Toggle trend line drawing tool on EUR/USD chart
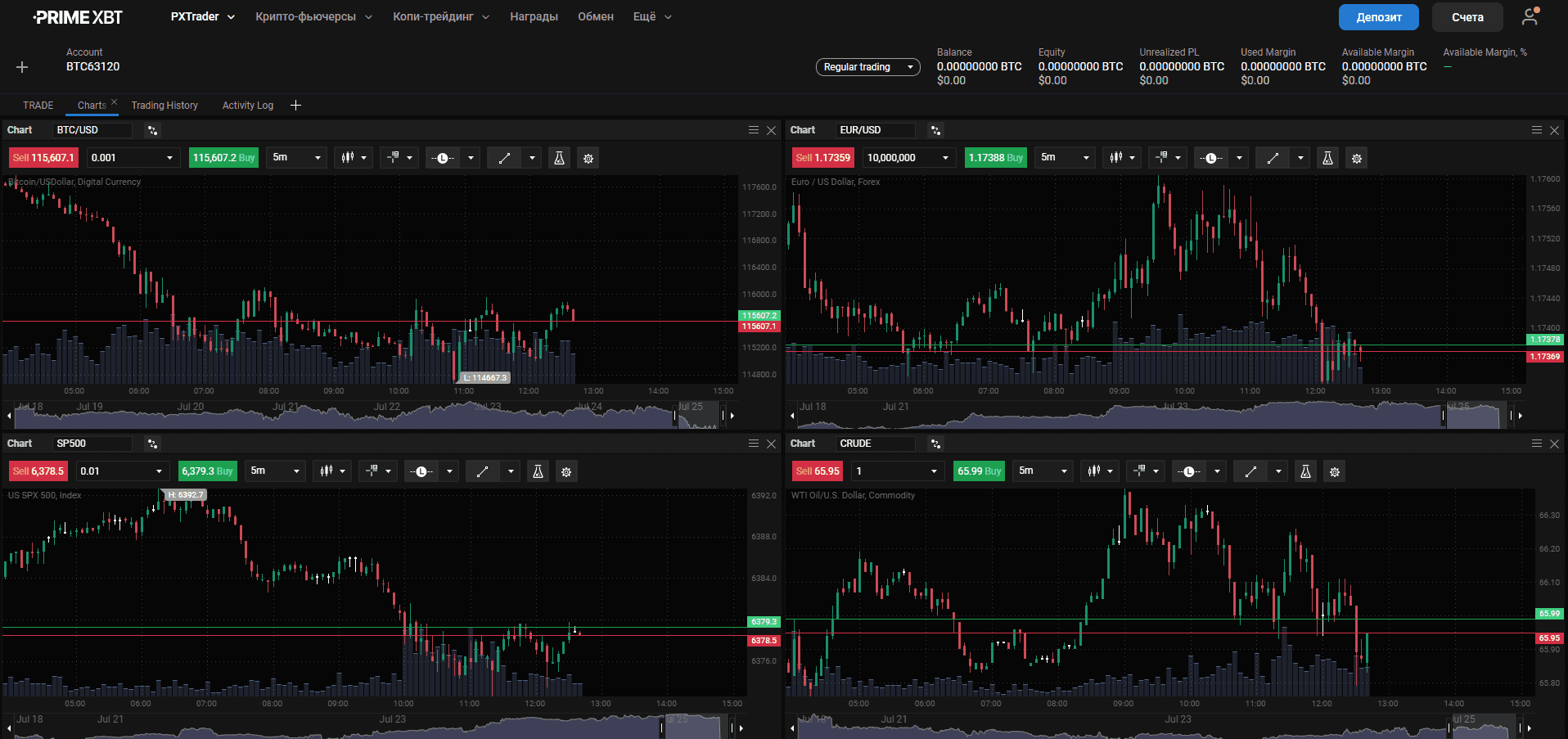 [x=1273, y=158]
